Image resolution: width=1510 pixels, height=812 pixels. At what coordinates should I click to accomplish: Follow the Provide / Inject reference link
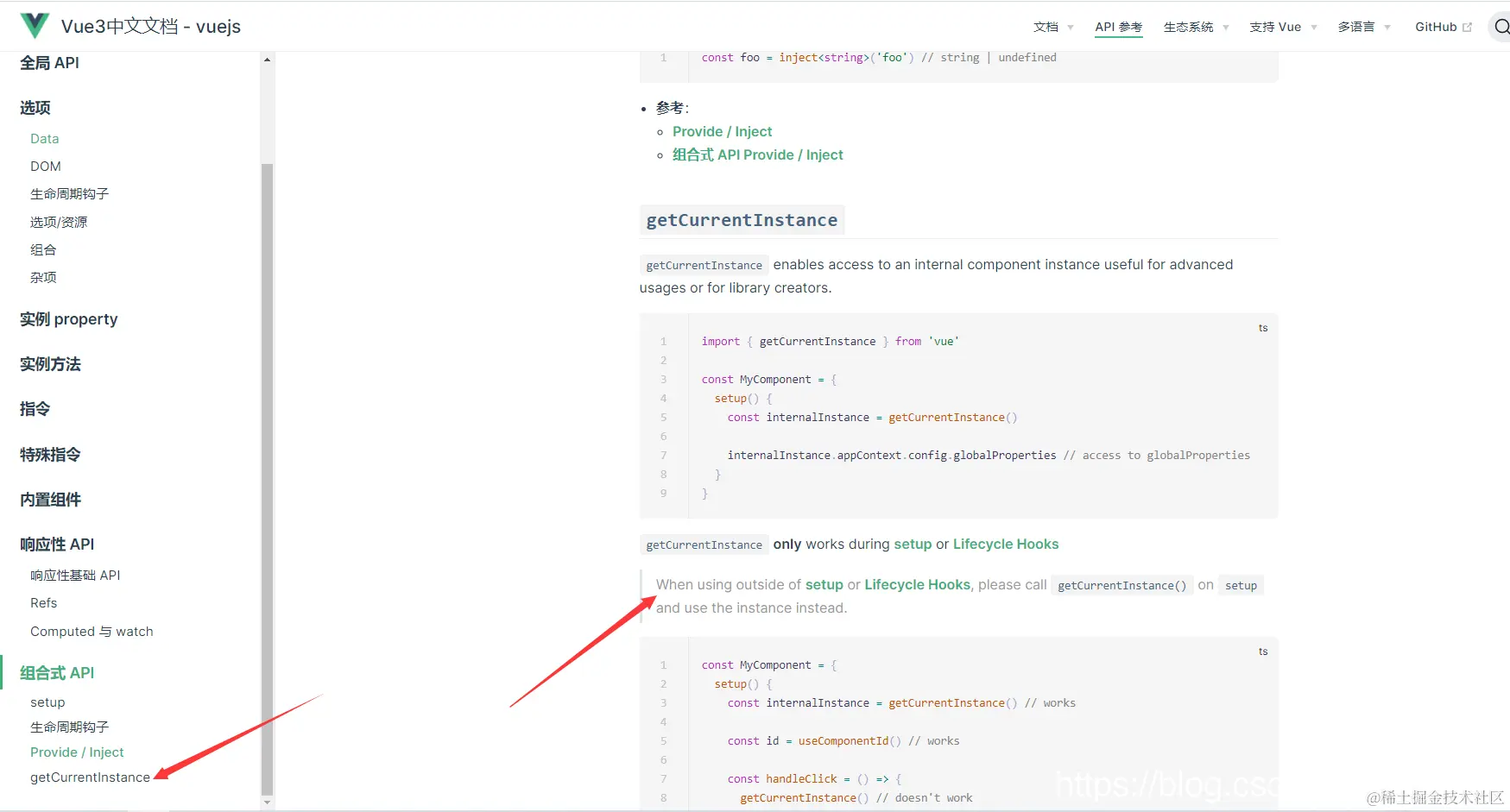(x=723, y=131)
